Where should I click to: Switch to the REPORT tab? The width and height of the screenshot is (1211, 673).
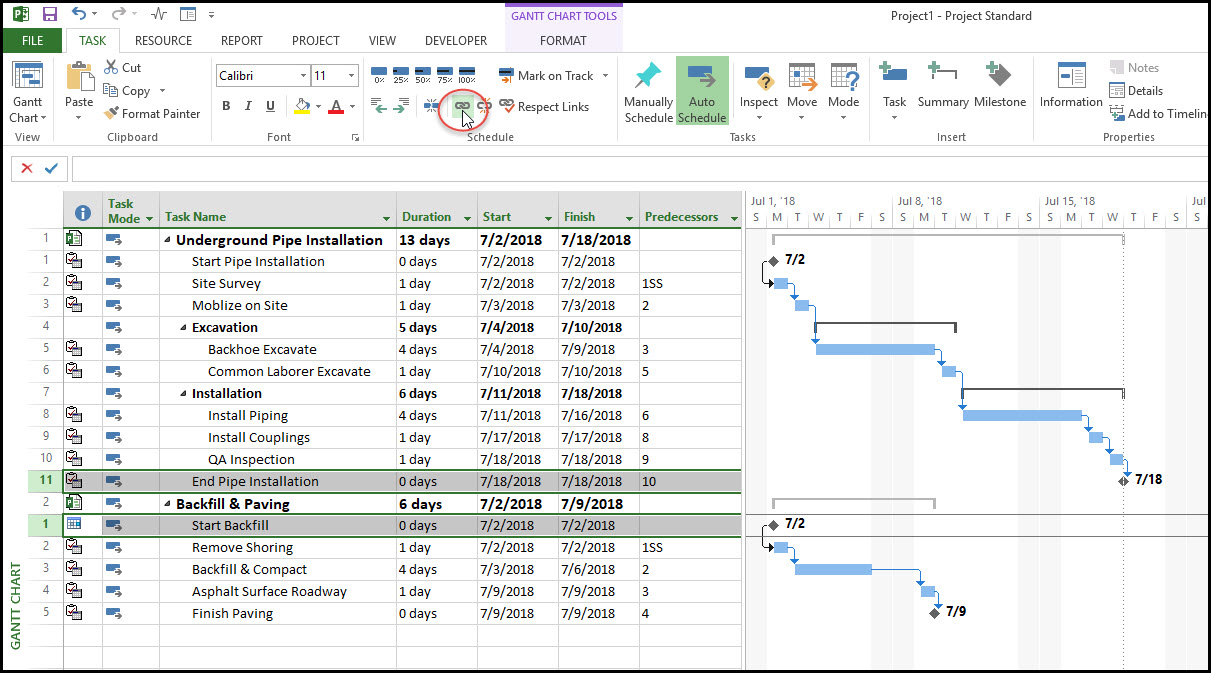point(241,41)
